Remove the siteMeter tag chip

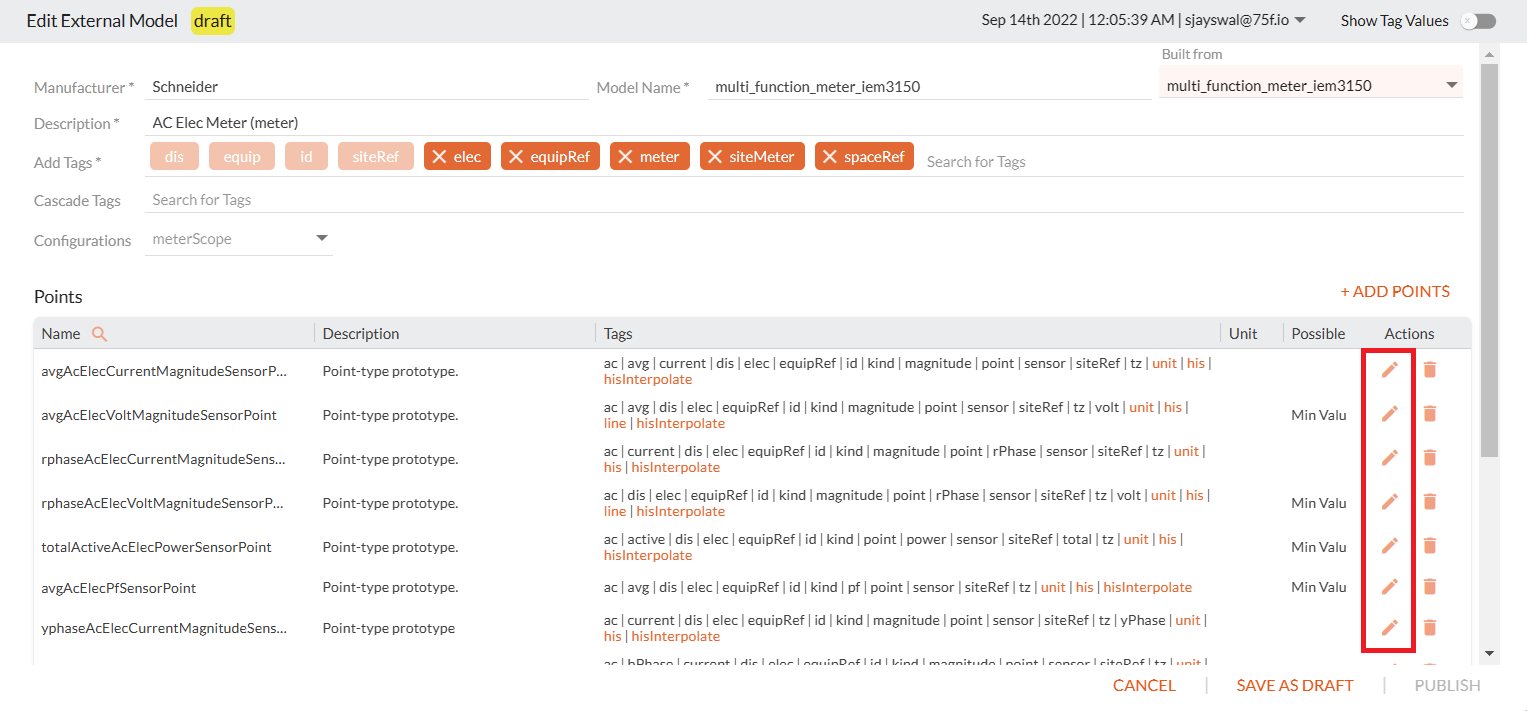[x=714, y=157]
